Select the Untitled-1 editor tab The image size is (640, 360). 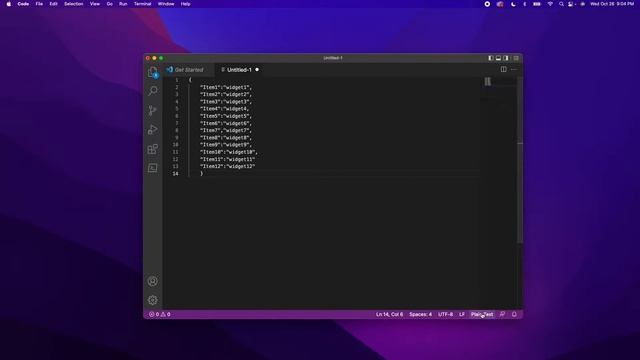239,70
